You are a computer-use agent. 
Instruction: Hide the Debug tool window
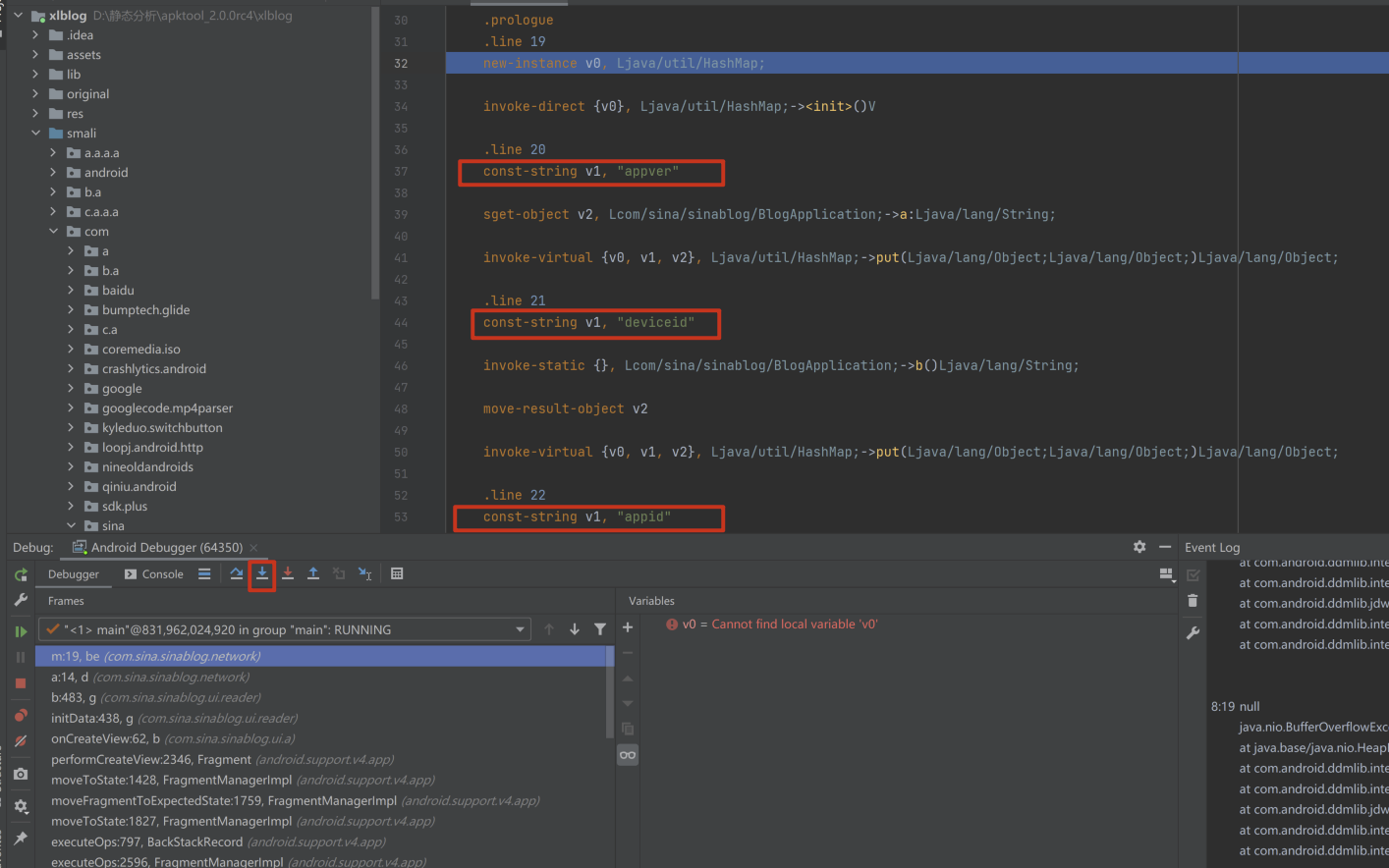[x=1165, y=547]
